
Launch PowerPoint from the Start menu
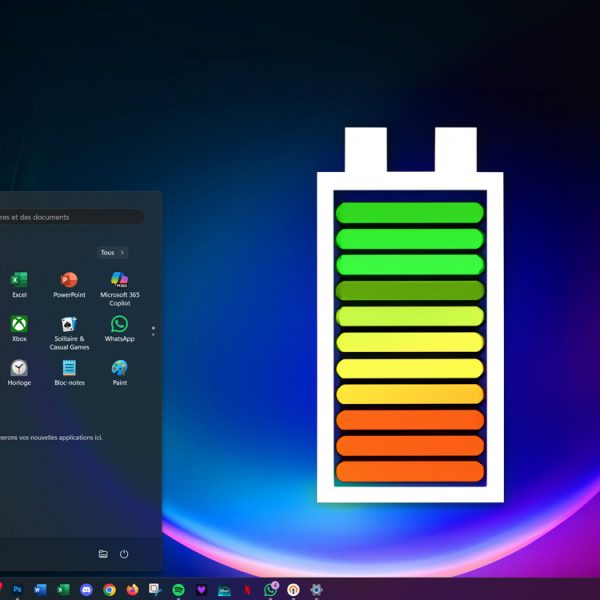pos(69,285)
